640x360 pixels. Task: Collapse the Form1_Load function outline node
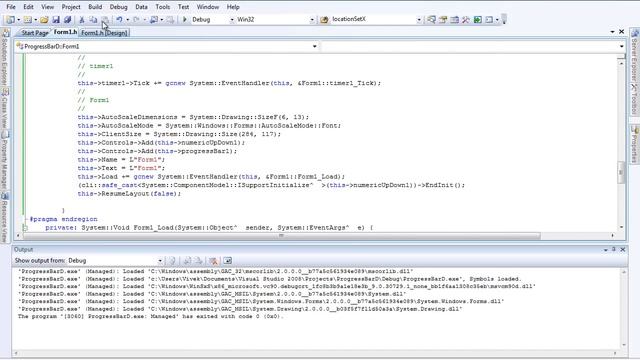(25, 228)
